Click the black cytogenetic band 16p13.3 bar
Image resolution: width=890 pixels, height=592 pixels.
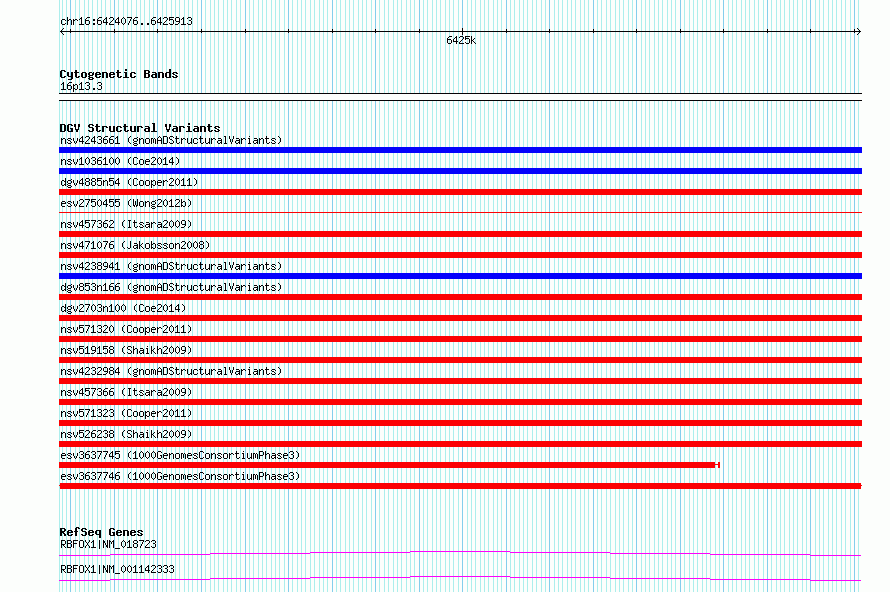tap(460, 97)
